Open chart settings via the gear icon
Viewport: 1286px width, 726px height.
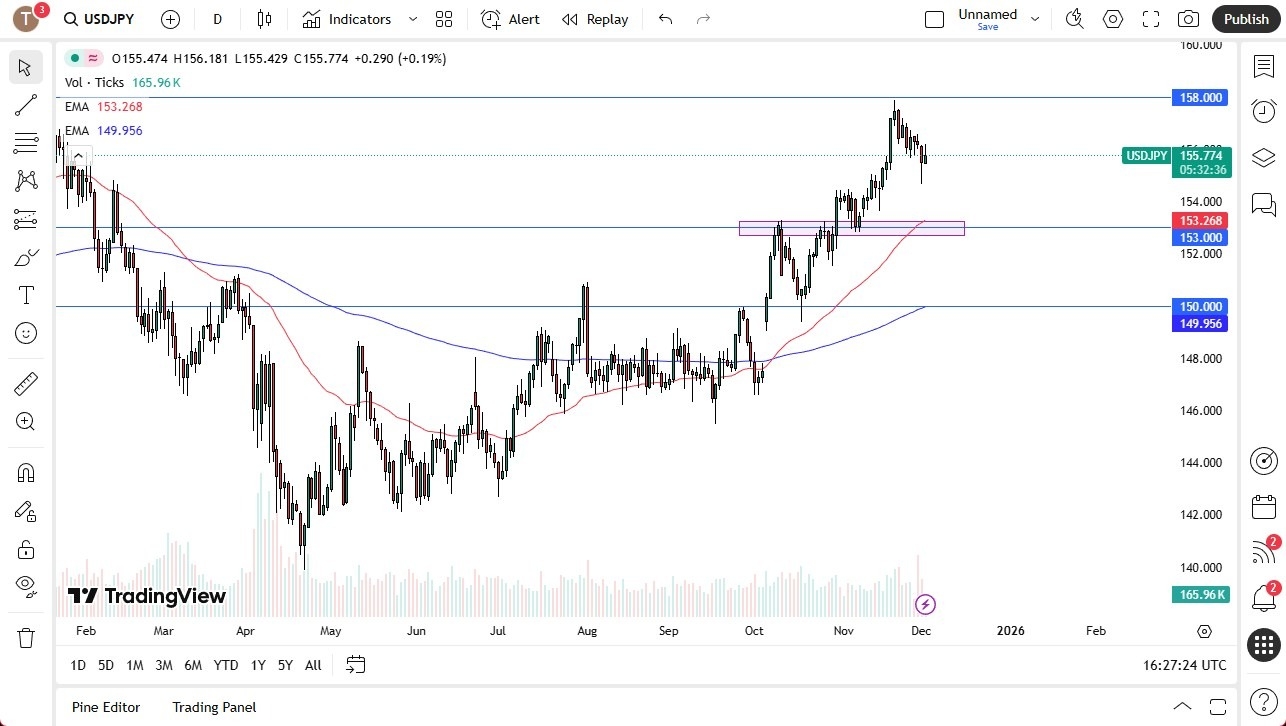tap(1112, 18)
